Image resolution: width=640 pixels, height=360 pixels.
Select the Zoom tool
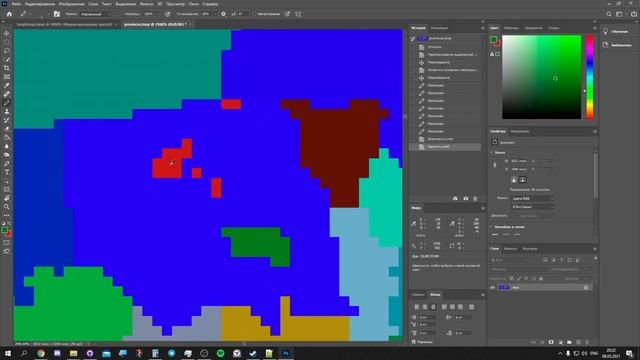point(7,207)
